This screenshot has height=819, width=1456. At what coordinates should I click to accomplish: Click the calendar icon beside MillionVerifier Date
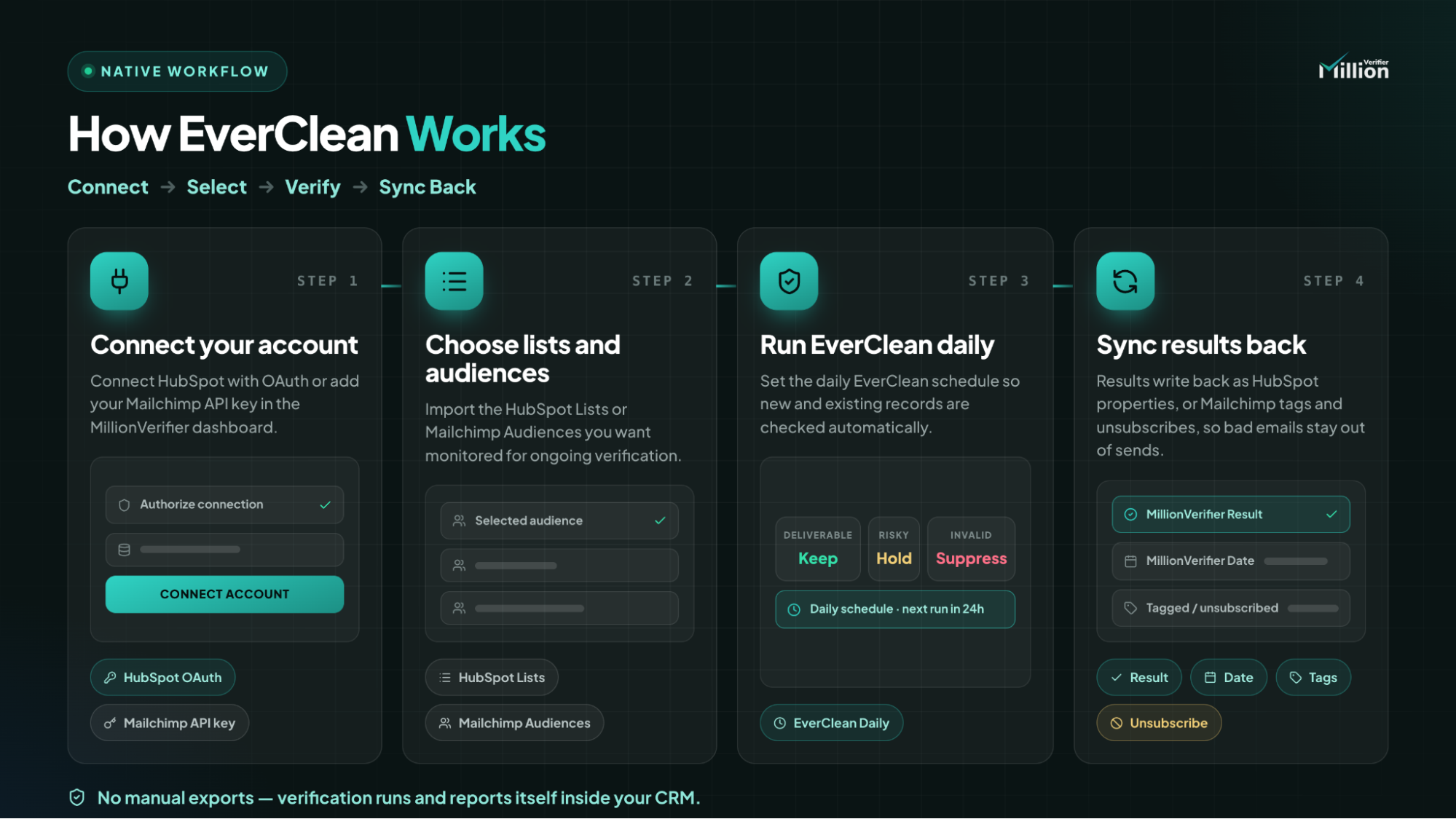tap(1131, 561)
